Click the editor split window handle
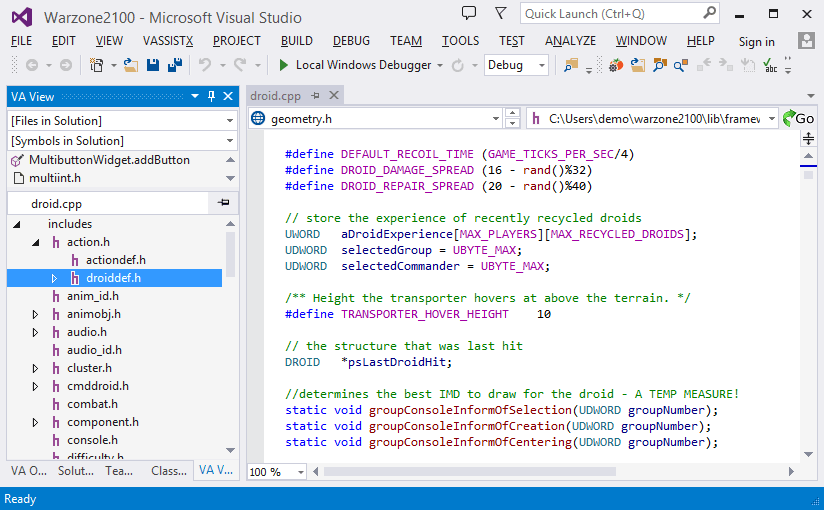The width and height of the screenshot is (824, 510). pos(808,139)
